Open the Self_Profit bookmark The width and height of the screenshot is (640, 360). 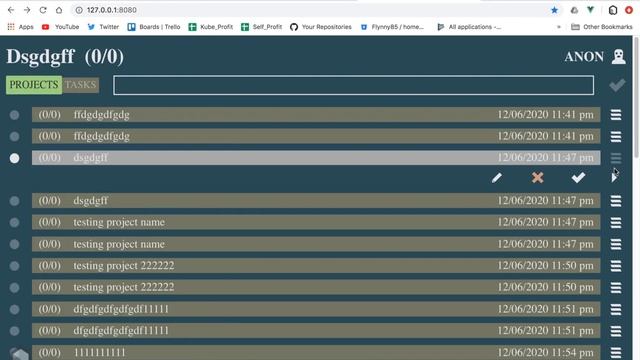pos(262,27)
